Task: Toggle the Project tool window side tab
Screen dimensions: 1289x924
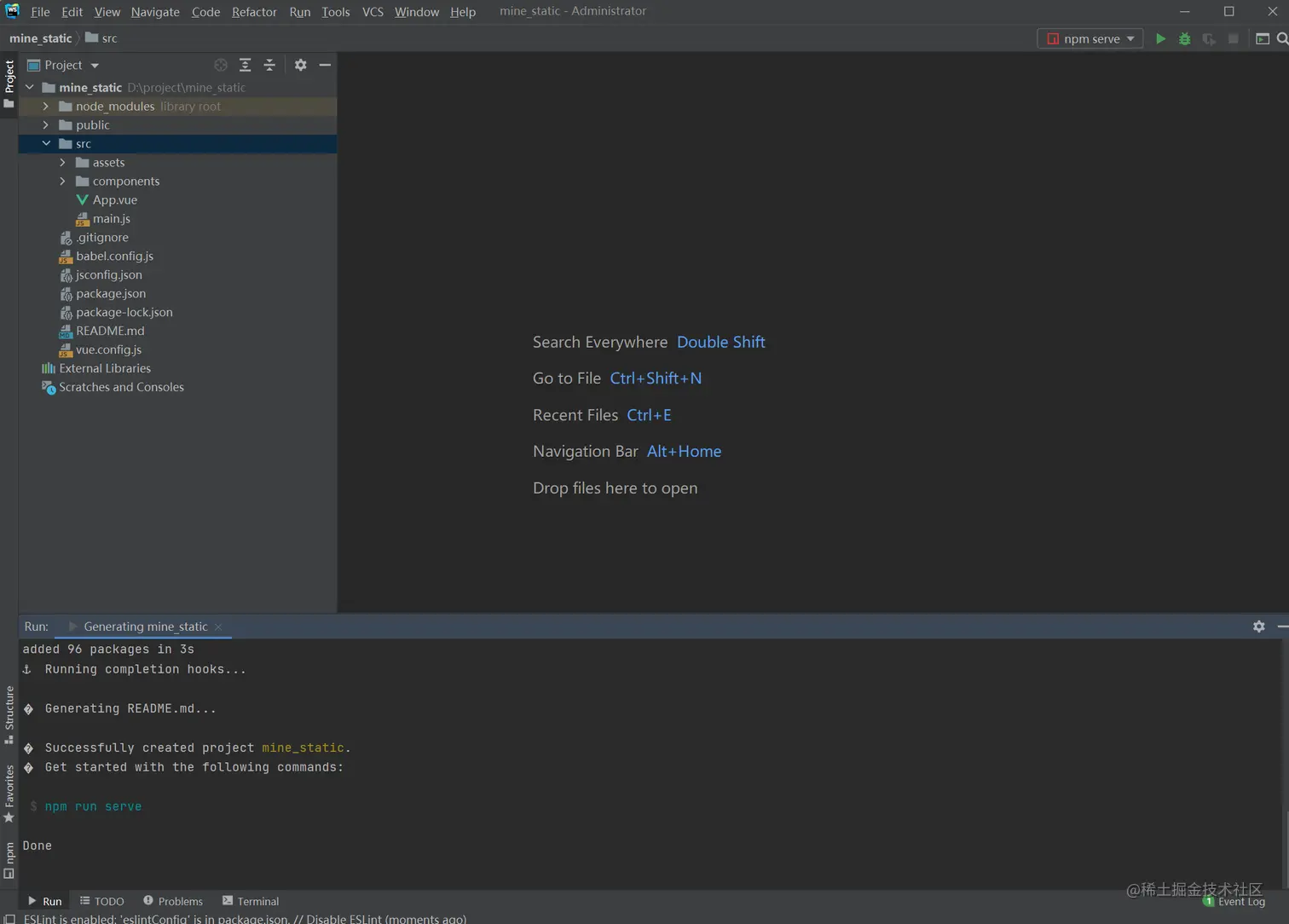Action: (x=9, y=83)
